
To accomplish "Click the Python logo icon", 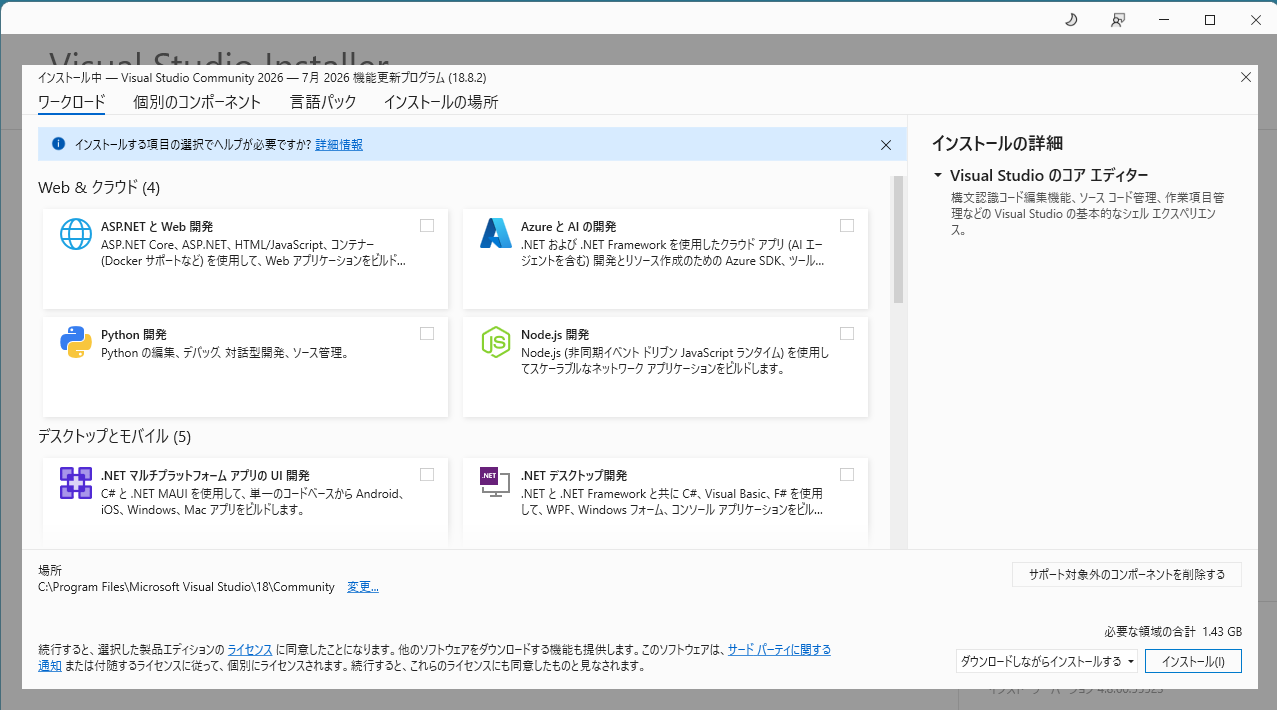I will point(76,341).
